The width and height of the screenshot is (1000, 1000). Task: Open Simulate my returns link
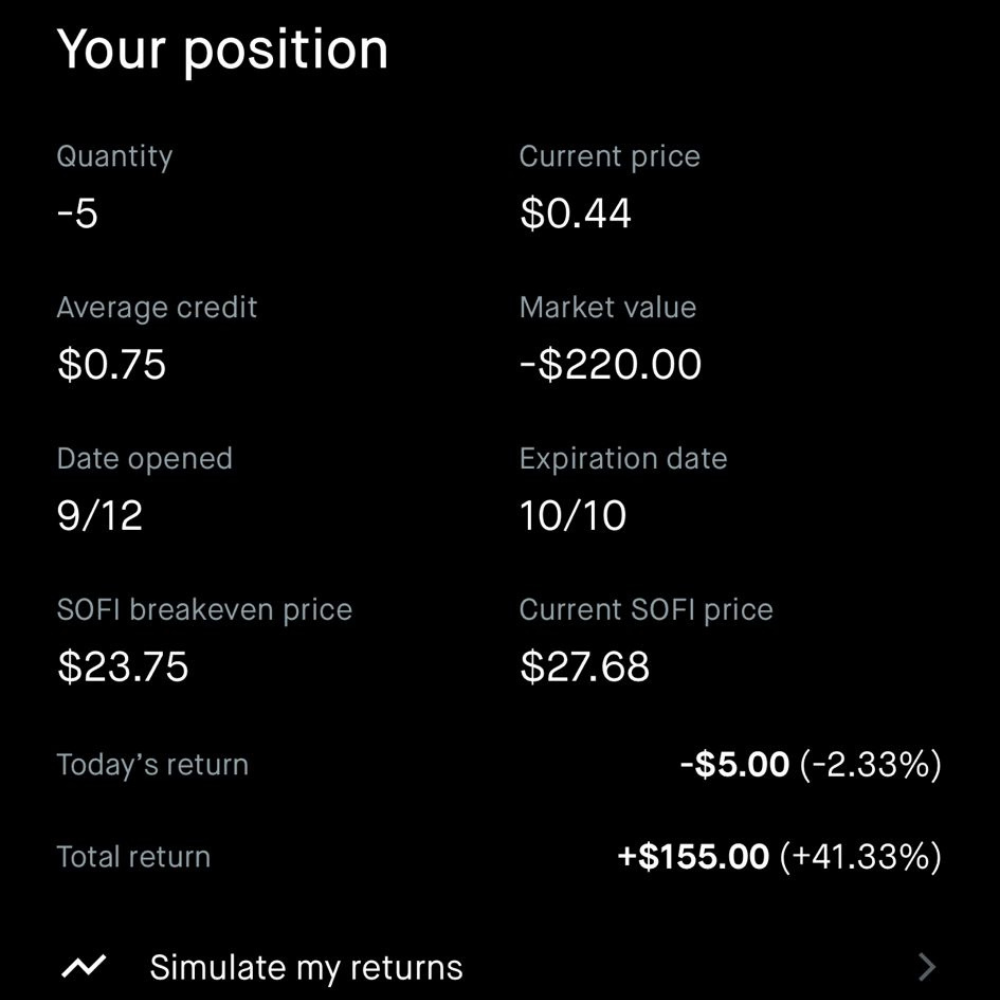[306, 968]
